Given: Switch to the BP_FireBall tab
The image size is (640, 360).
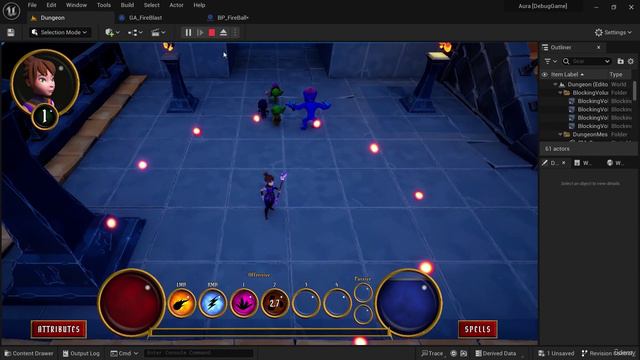Looking at the screenshot, I should (x=233, y=18).
